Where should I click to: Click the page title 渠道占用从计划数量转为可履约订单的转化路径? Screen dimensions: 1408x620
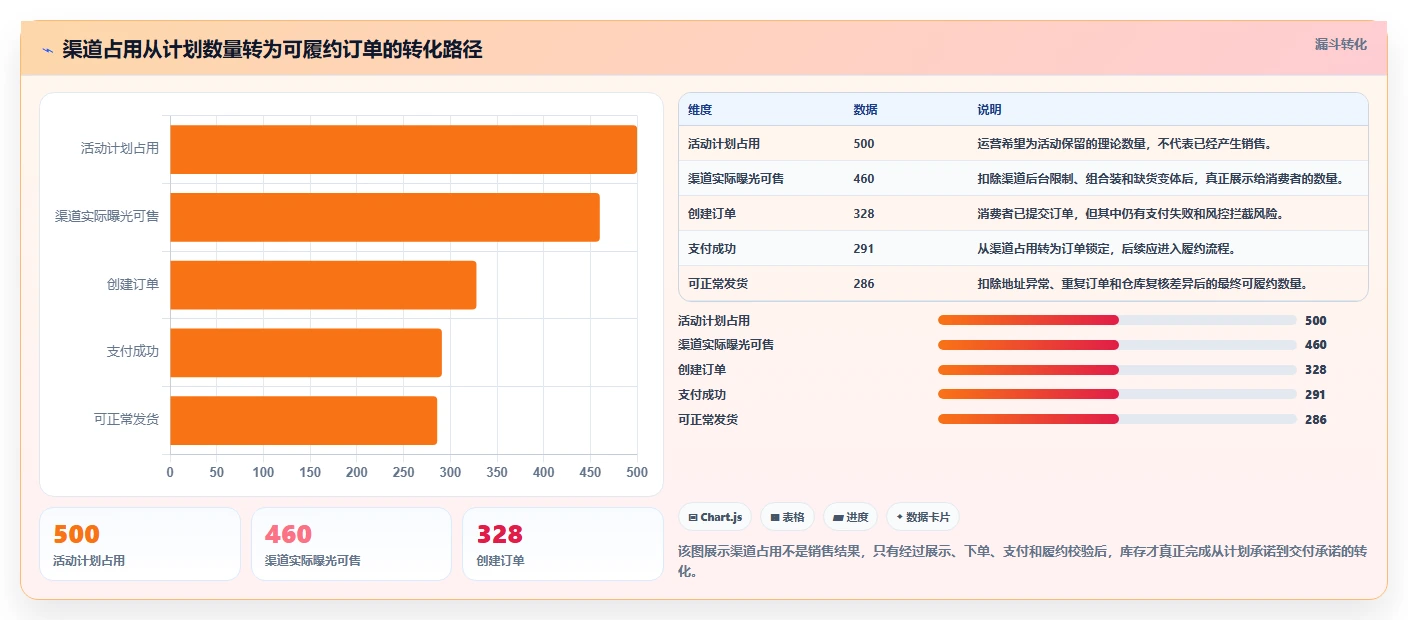272,50
